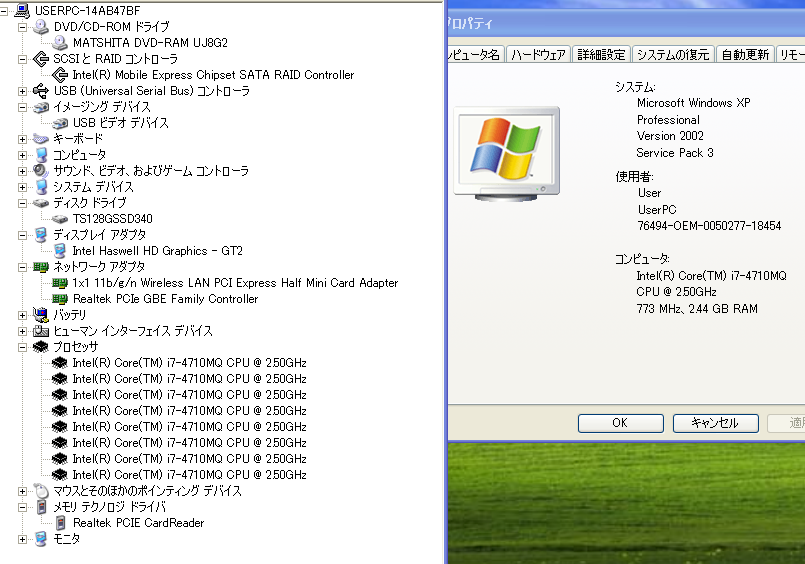Image resolution: width=805 pixels, height=564 pixels.
Task: Expand the キーボード branch
Action: point(22,139)
